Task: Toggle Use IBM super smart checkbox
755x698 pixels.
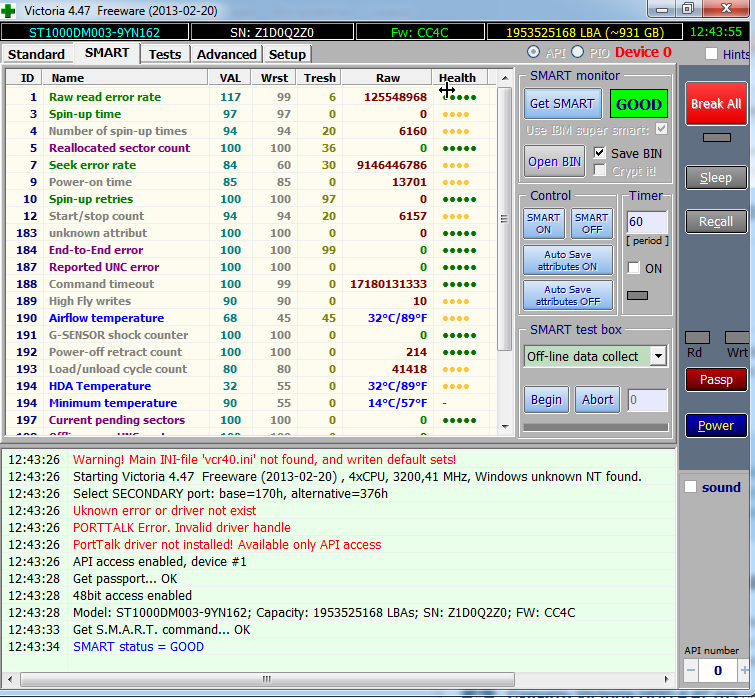Action: click(x=662, y=129)
